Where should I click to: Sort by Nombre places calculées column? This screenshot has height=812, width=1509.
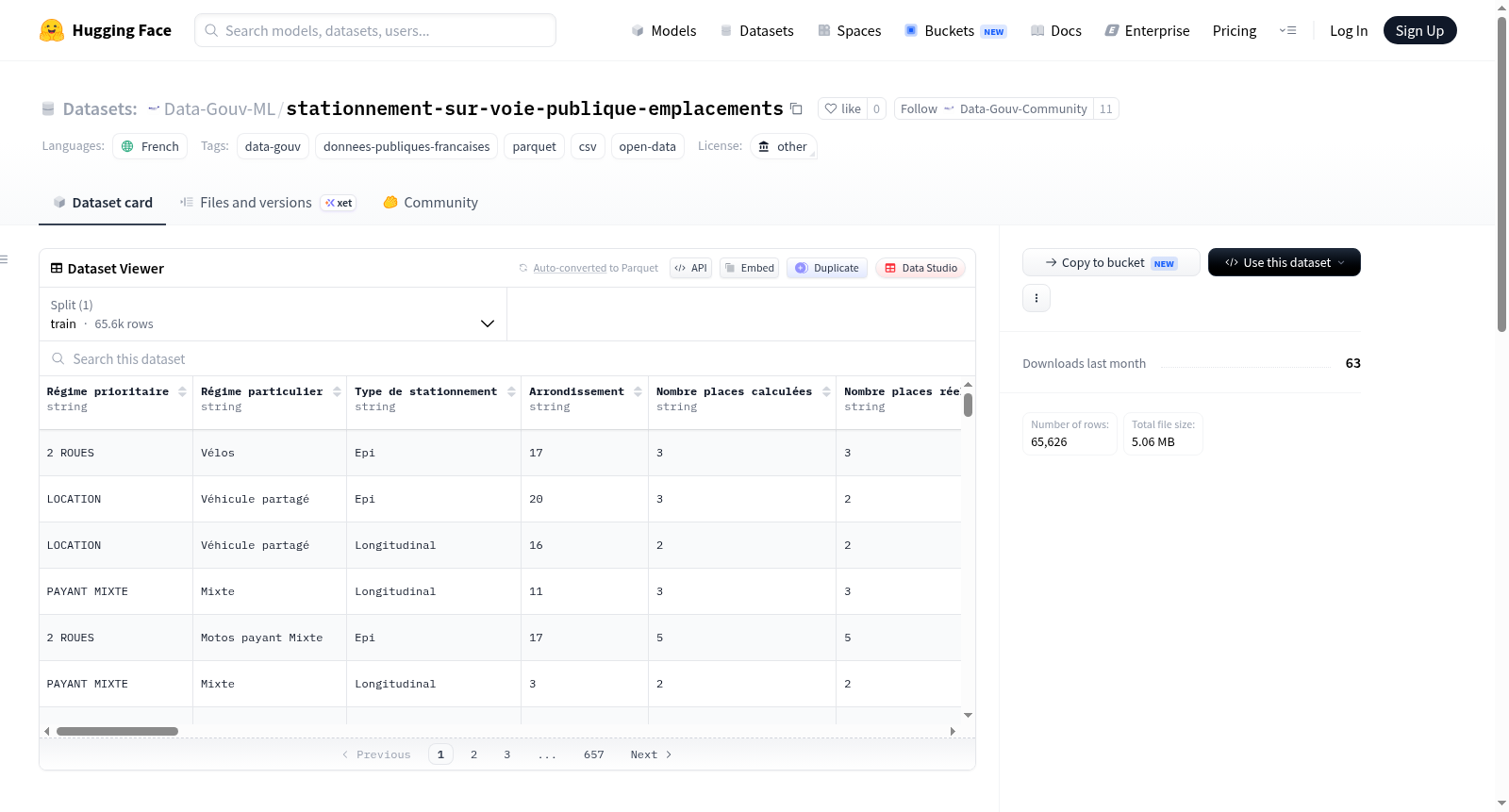coord(826,391)
